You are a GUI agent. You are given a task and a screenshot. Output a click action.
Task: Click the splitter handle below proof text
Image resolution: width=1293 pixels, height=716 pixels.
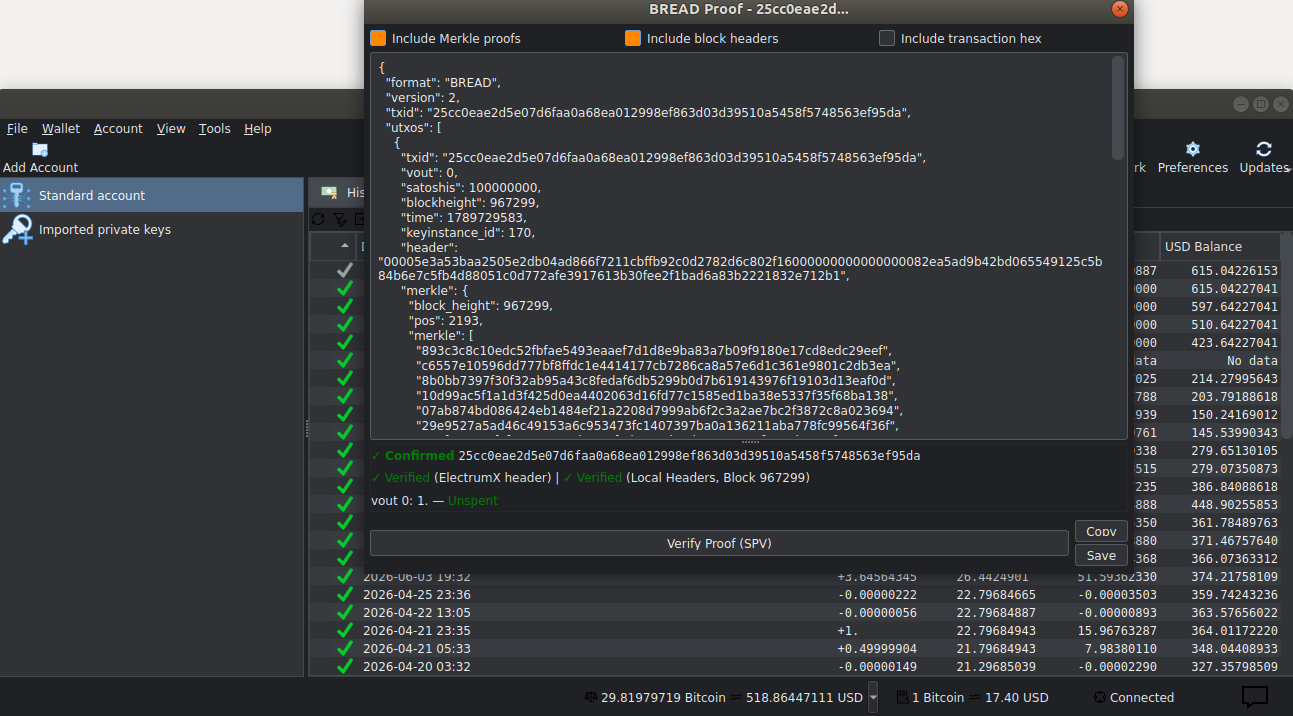point(749,442)
